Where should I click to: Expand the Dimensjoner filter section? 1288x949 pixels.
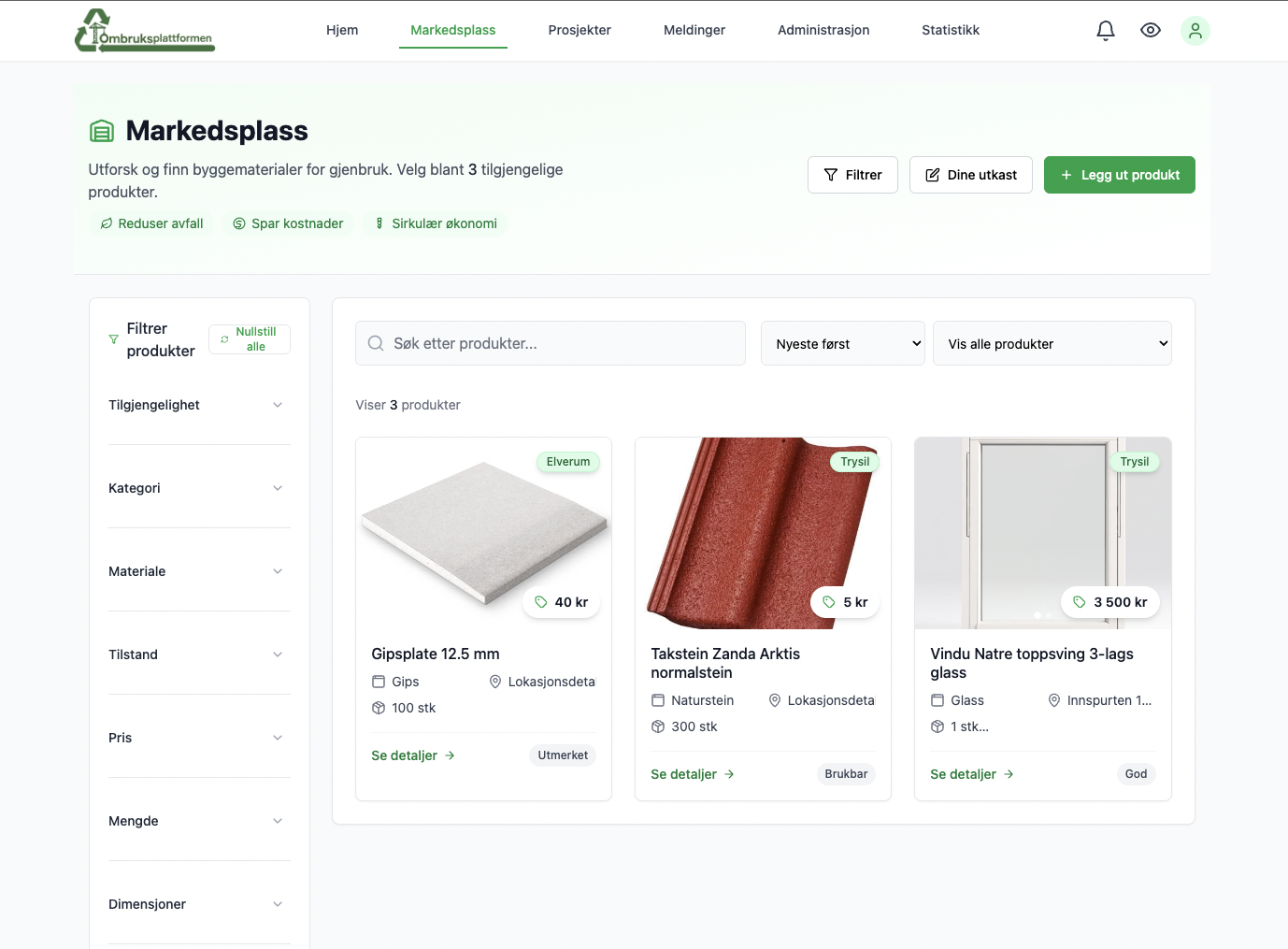coord(199,904)
